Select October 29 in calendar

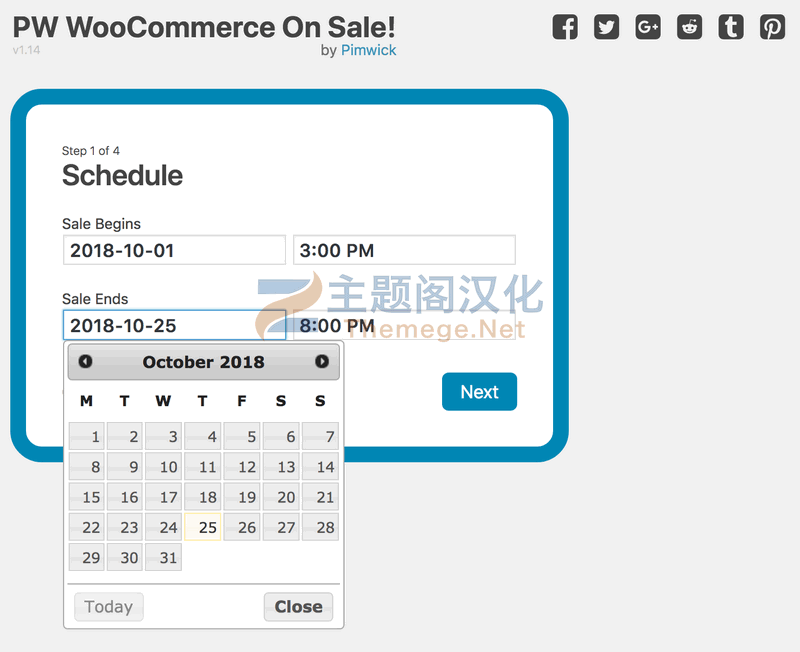(x=87, y=557)
